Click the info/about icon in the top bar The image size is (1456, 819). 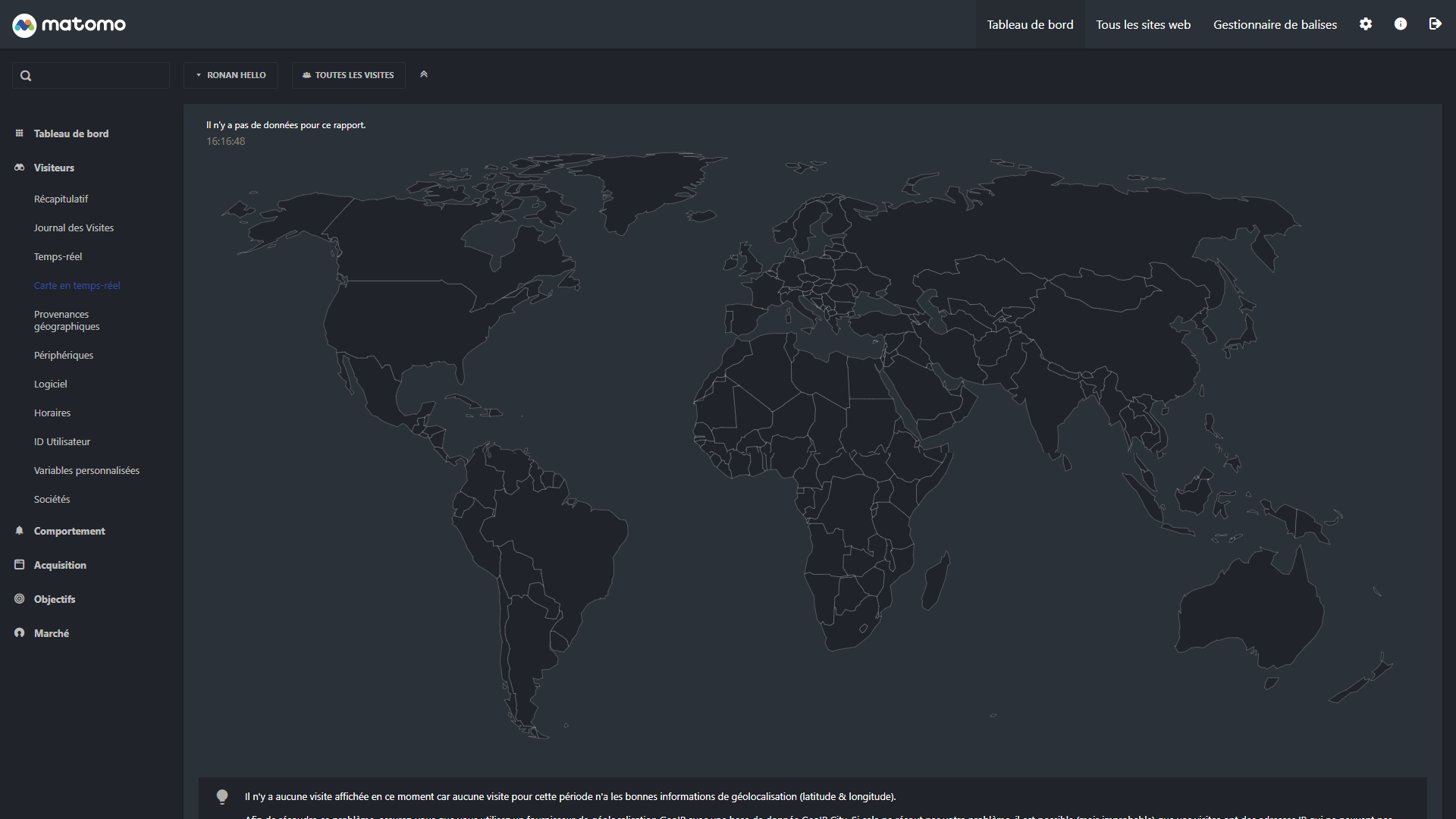[x=1401, y=24]
